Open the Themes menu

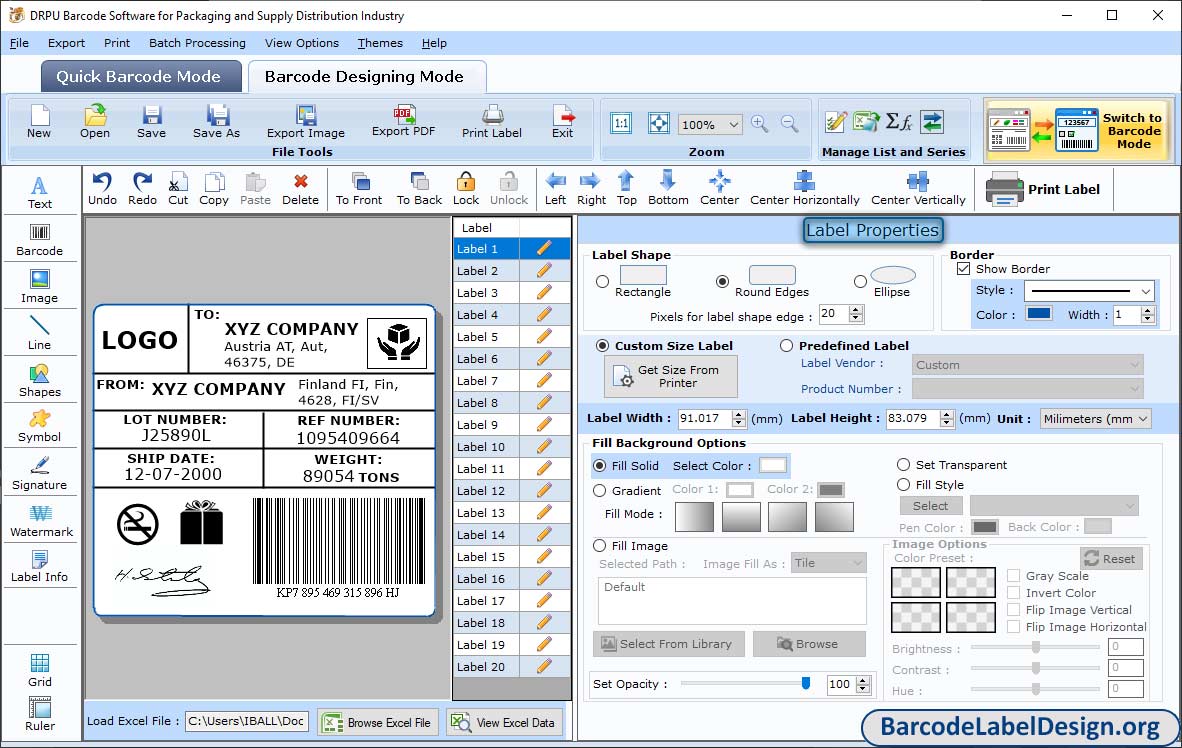380,43
